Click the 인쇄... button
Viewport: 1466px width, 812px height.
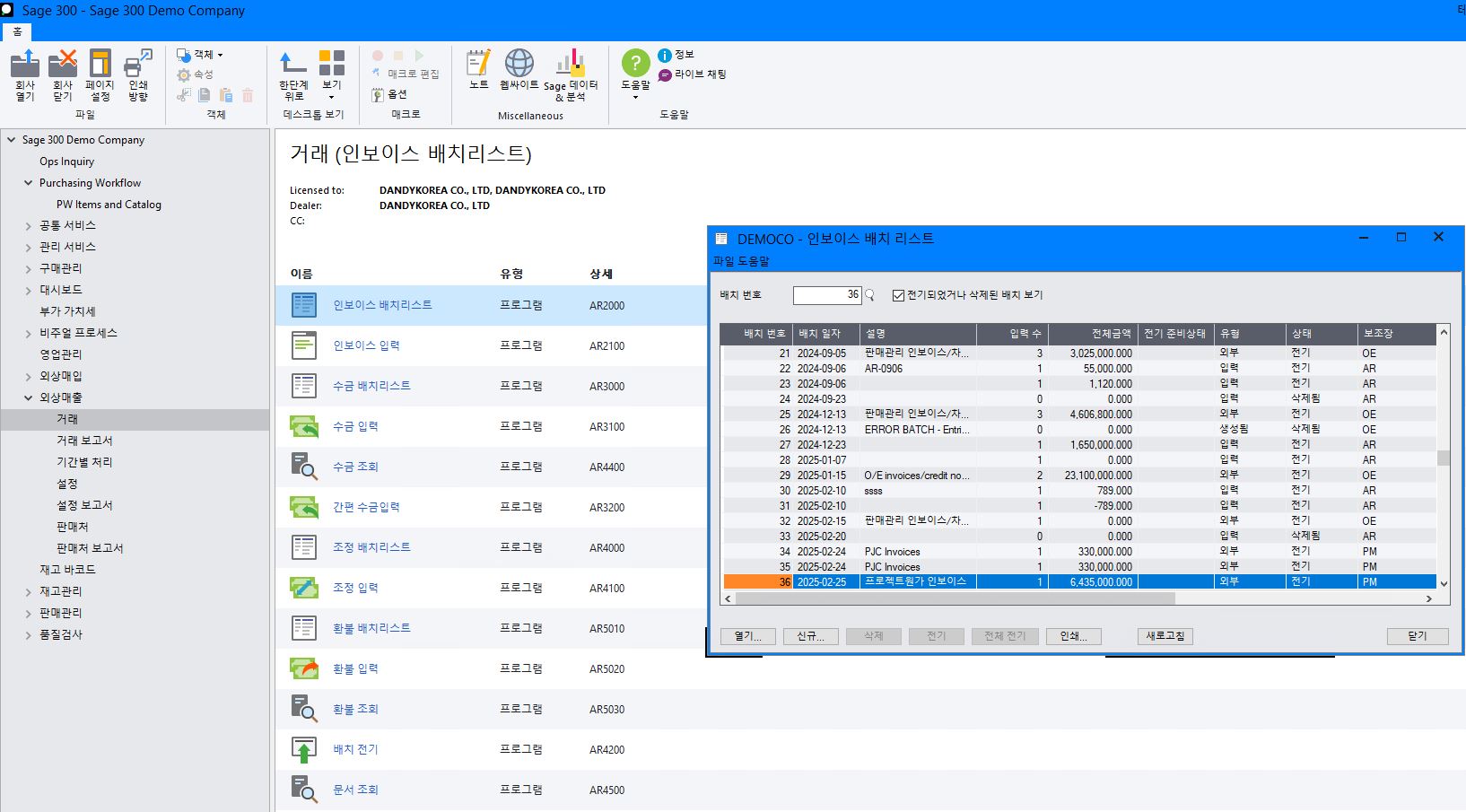click(1073, 636)
